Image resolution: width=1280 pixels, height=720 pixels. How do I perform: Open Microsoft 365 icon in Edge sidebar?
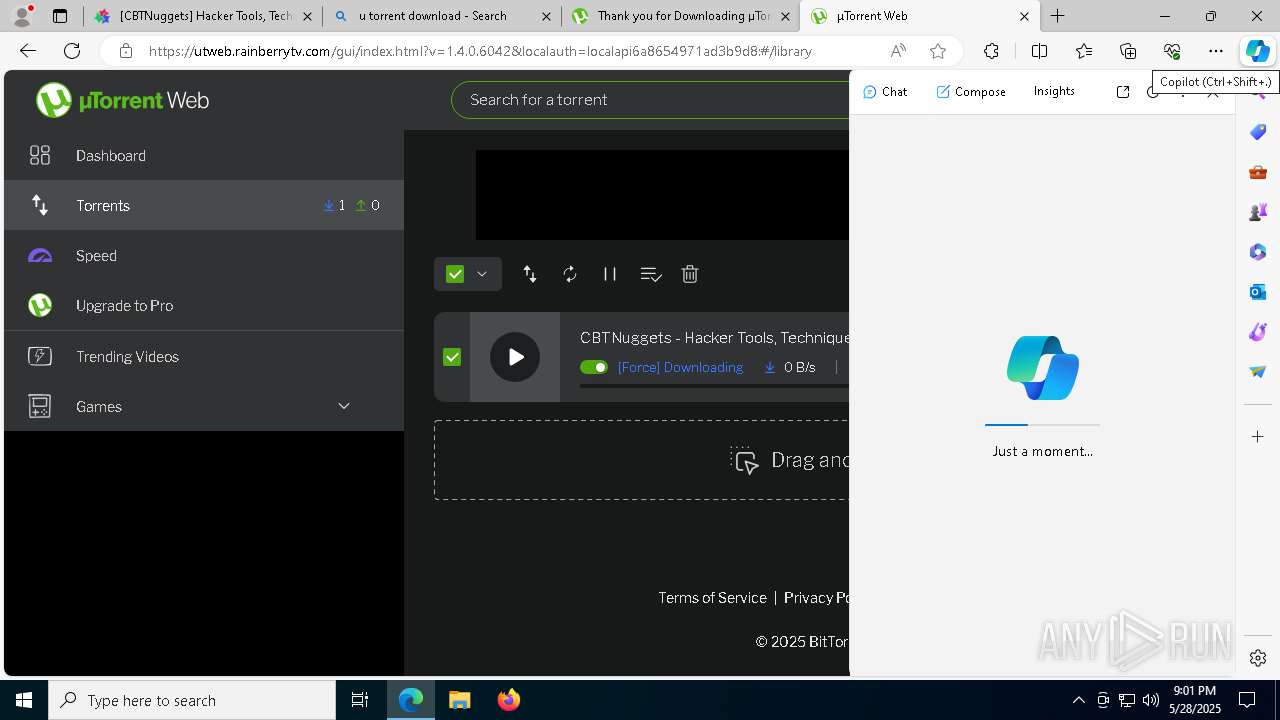pos(1258,252)
